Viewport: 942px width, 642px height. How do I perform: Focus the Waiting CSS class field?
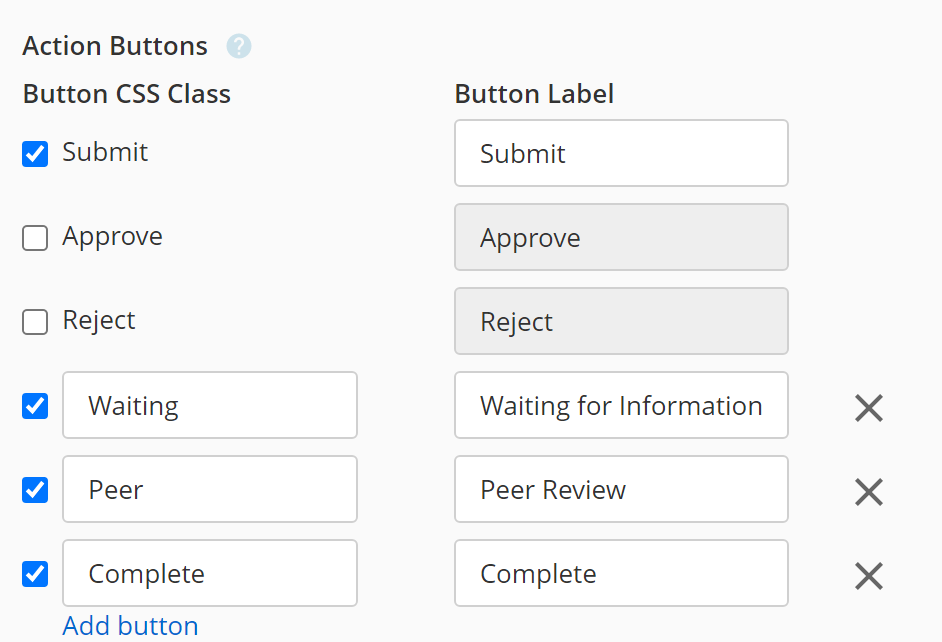(x=210, y=405)
